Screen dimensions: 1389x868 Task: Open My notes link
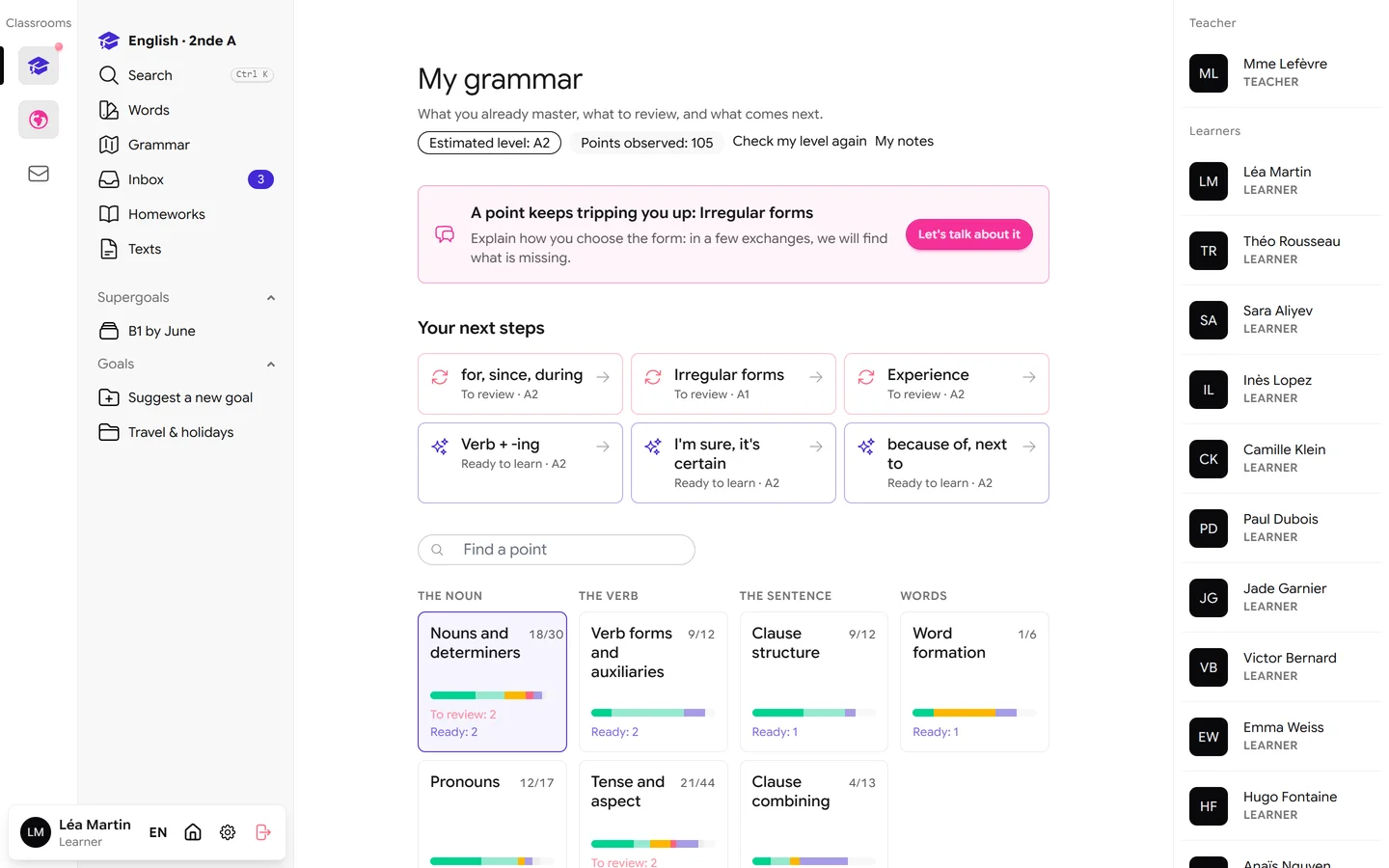point(904,141)
